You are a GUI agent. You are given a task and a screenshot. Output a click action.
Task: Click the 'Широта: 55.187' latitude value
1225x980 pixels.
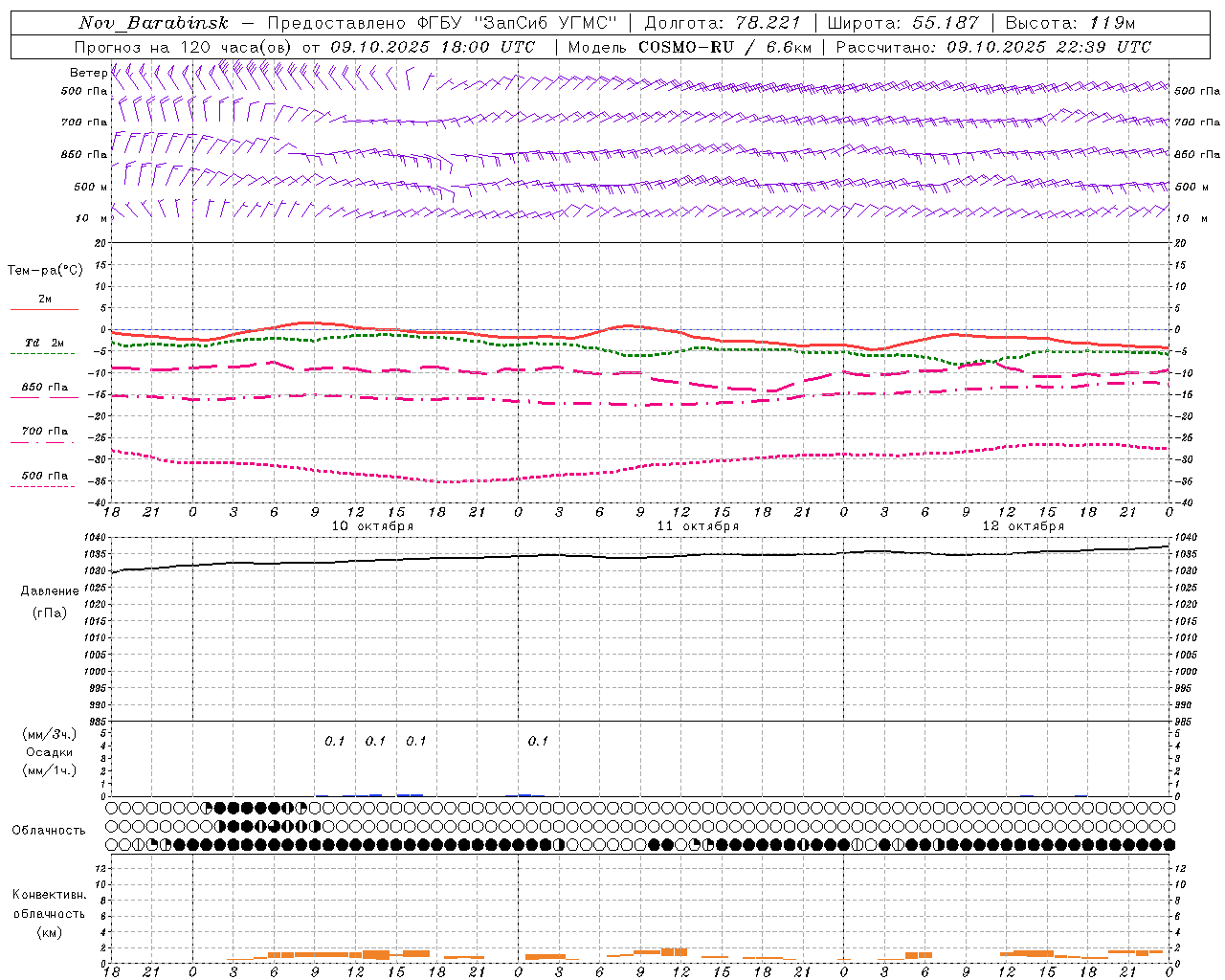click(903, 23)
